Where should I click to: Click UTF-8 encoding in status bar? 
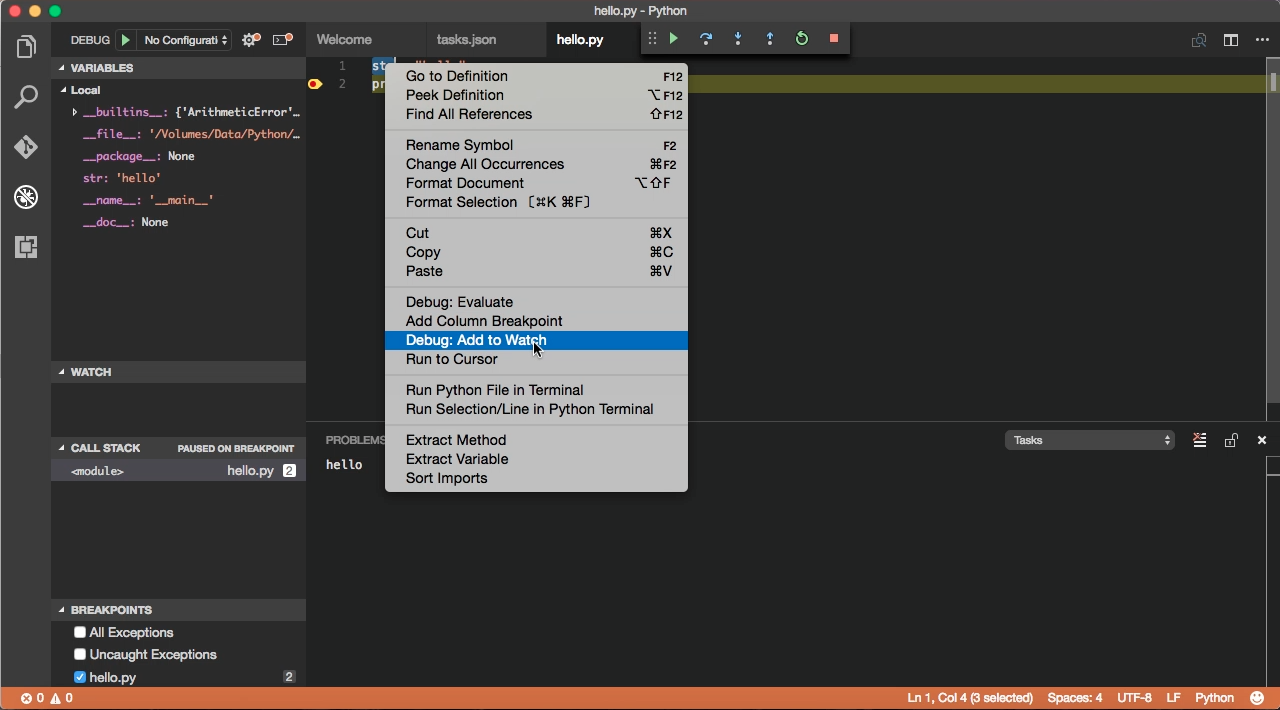tap(1134, 698)
